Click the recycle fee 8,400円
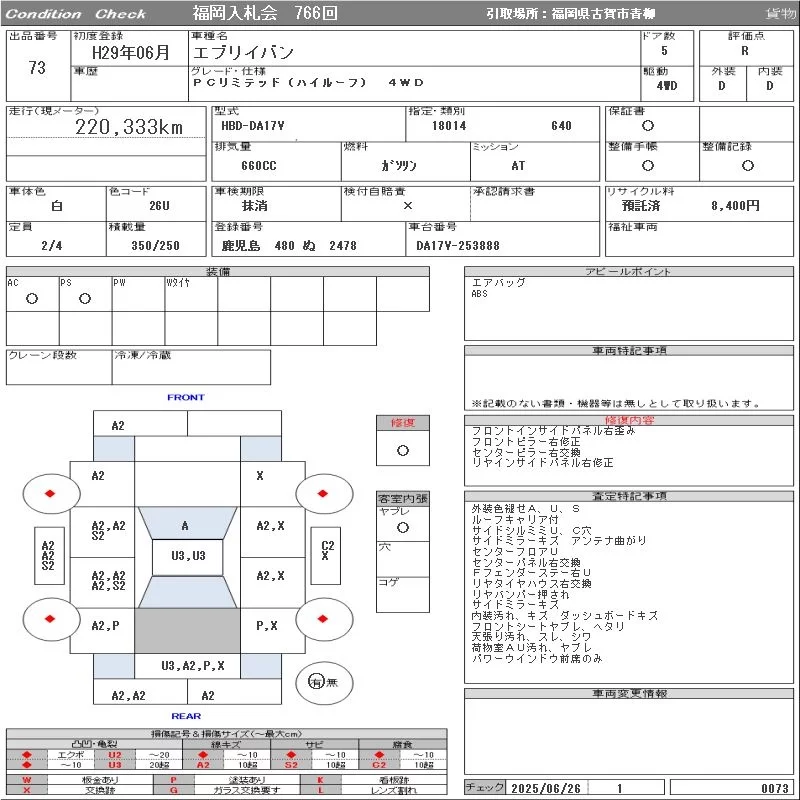 click(735, 206)
